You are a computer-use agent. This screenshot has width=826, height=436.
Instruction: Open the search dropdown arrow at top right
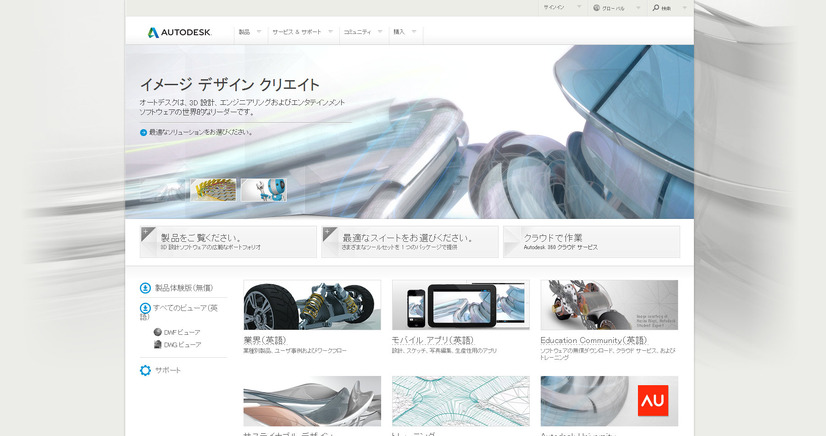pyautogui.click(x=684, y=7)
